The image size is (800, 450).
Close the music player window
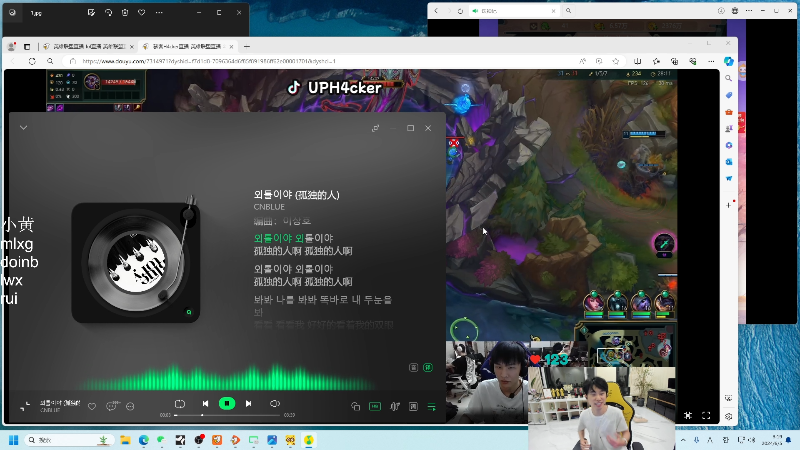point(428,128)
